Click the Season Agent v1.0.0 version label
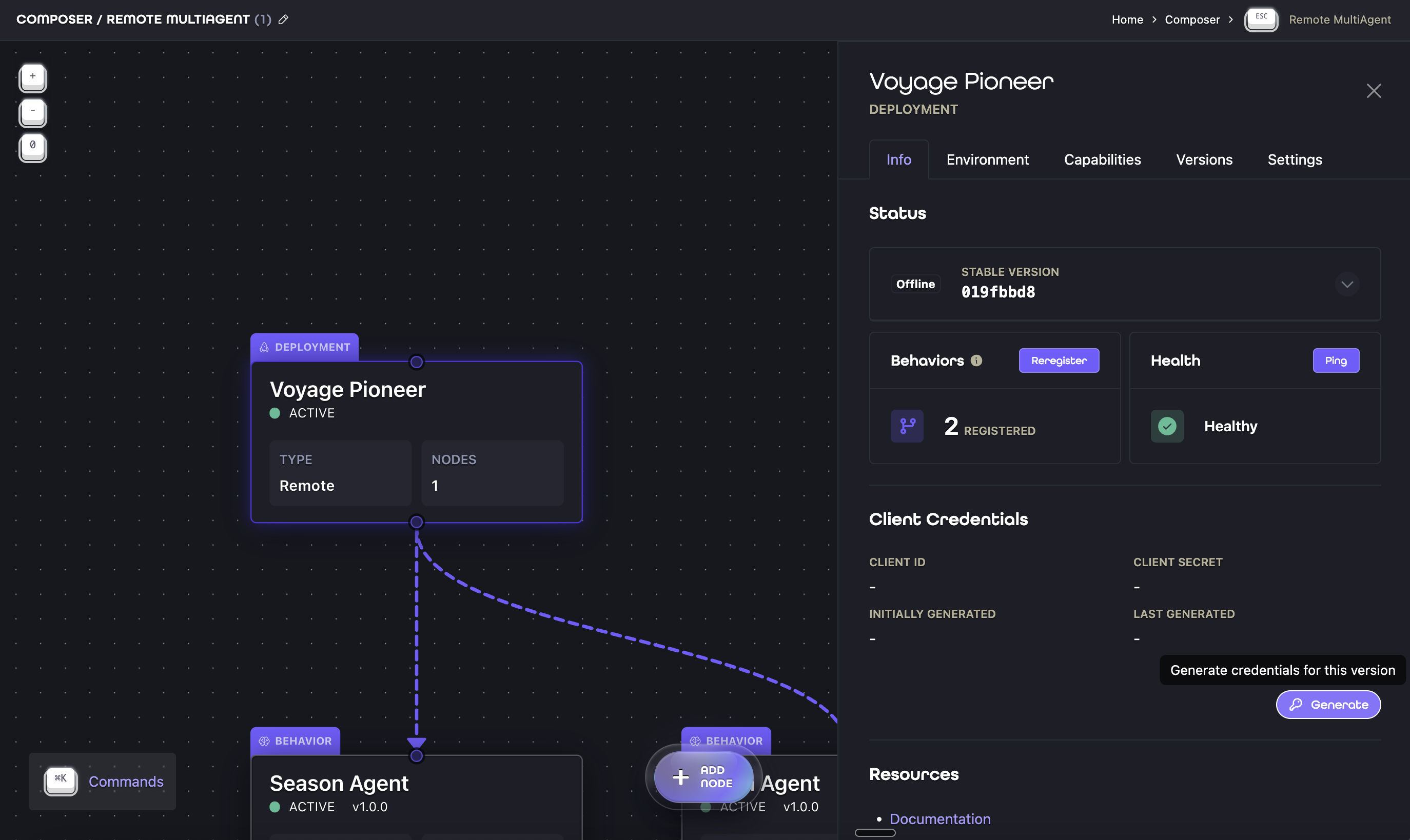Viewport: 1410px width, 840px height. (x=370, y=807)
